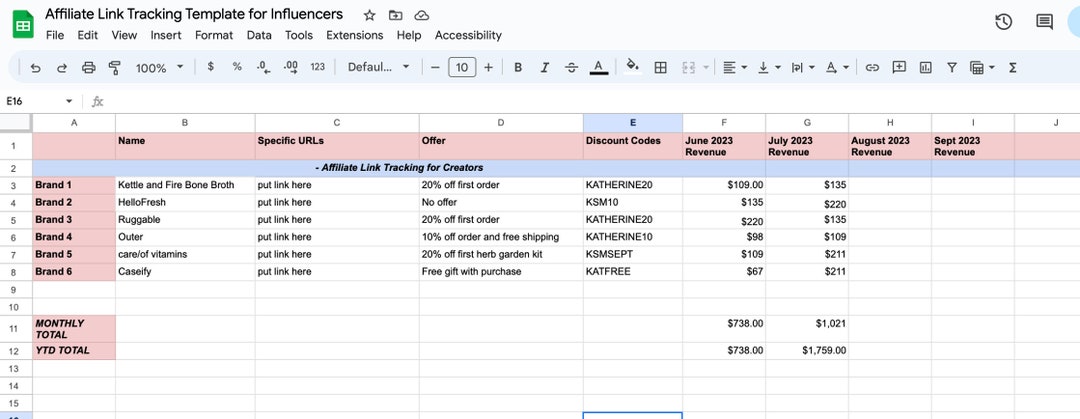Click the merge cells icon
This screenshot has width=1080, height=419.
[688, 67]
